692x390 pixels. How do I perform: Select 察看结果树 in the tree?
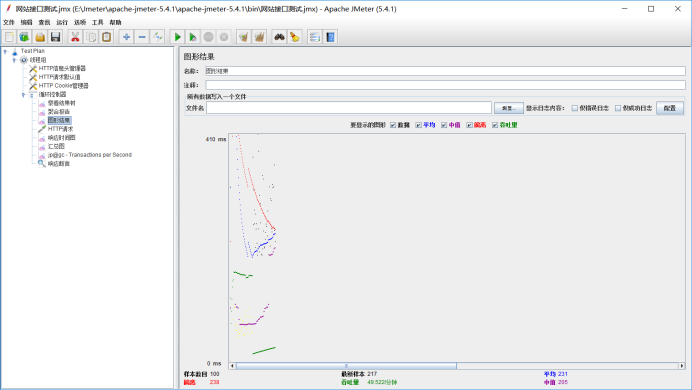click(61, 103)
